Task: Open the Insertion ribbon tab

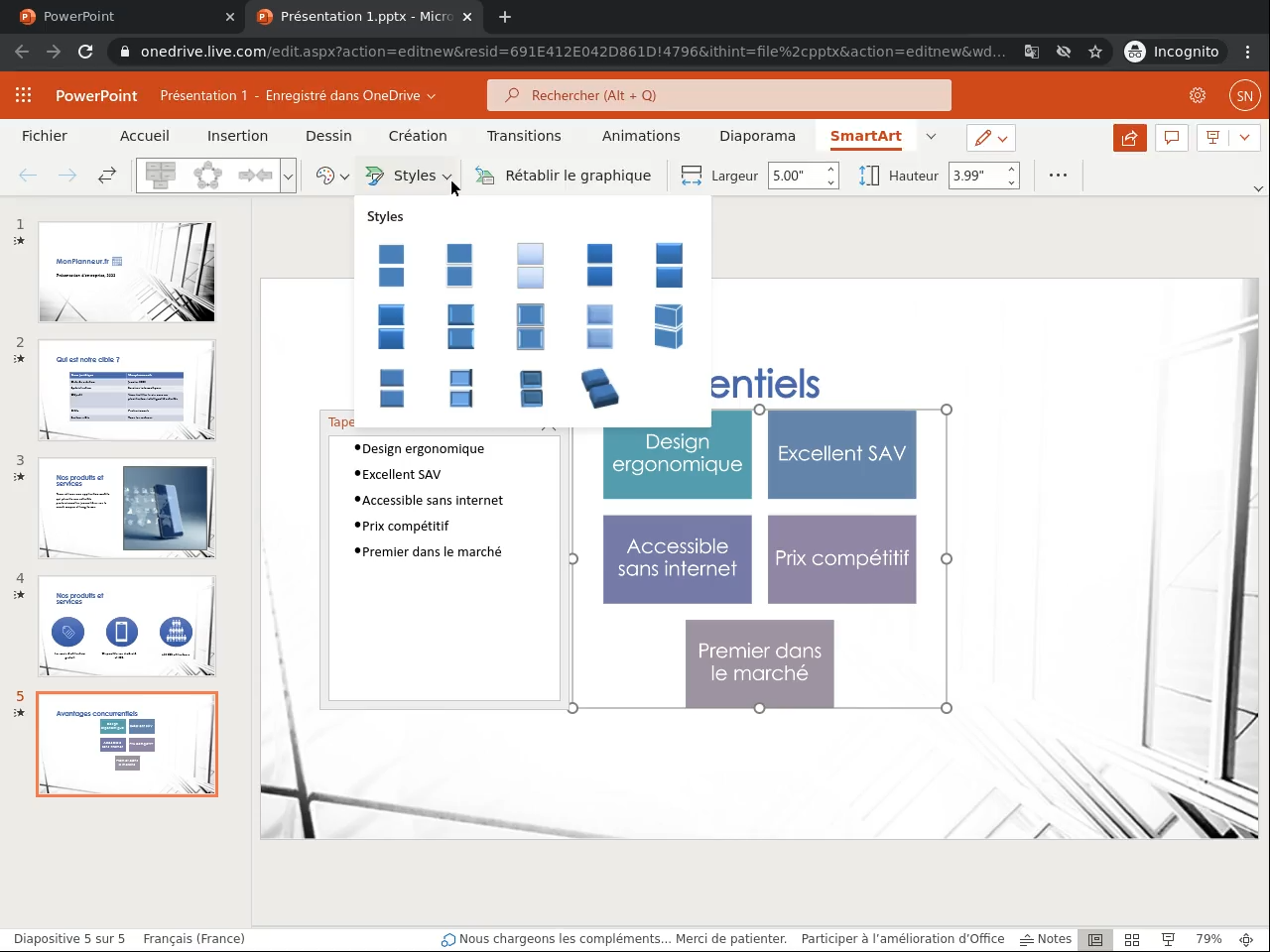Action: [237, 136]
